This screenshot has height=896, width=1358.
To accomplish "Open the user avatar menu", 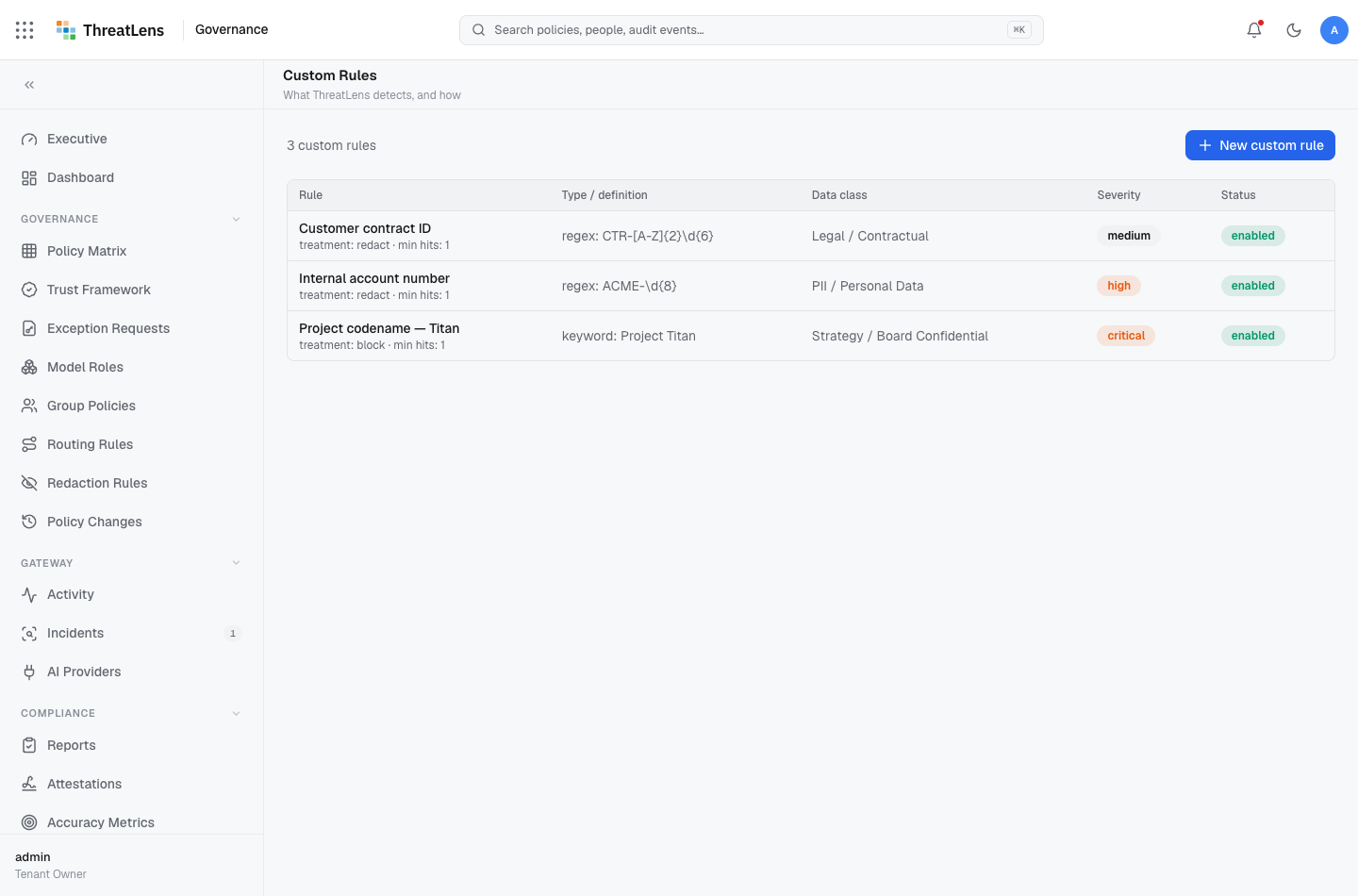I will [x=1334, y=30].
